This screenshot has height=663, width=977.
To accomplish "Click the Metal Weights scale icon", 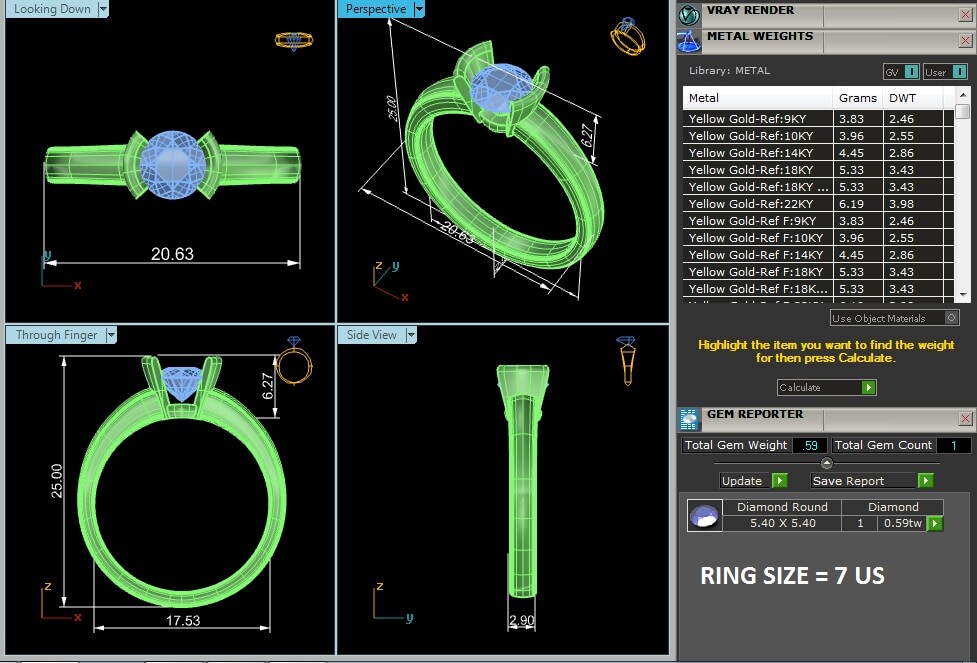I will 689,40.
